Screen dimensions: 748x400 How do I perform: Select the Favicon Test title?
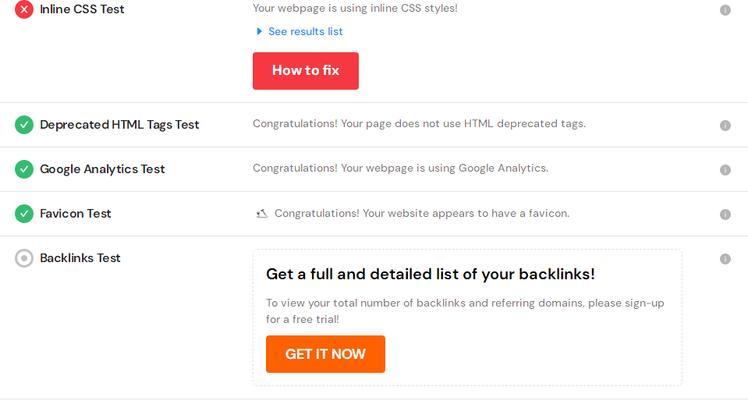(75, 213)
